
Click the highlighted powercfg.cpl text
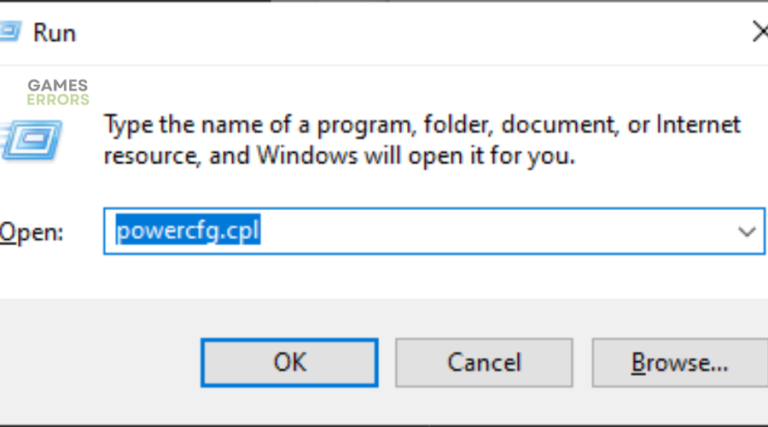[188, 232]
